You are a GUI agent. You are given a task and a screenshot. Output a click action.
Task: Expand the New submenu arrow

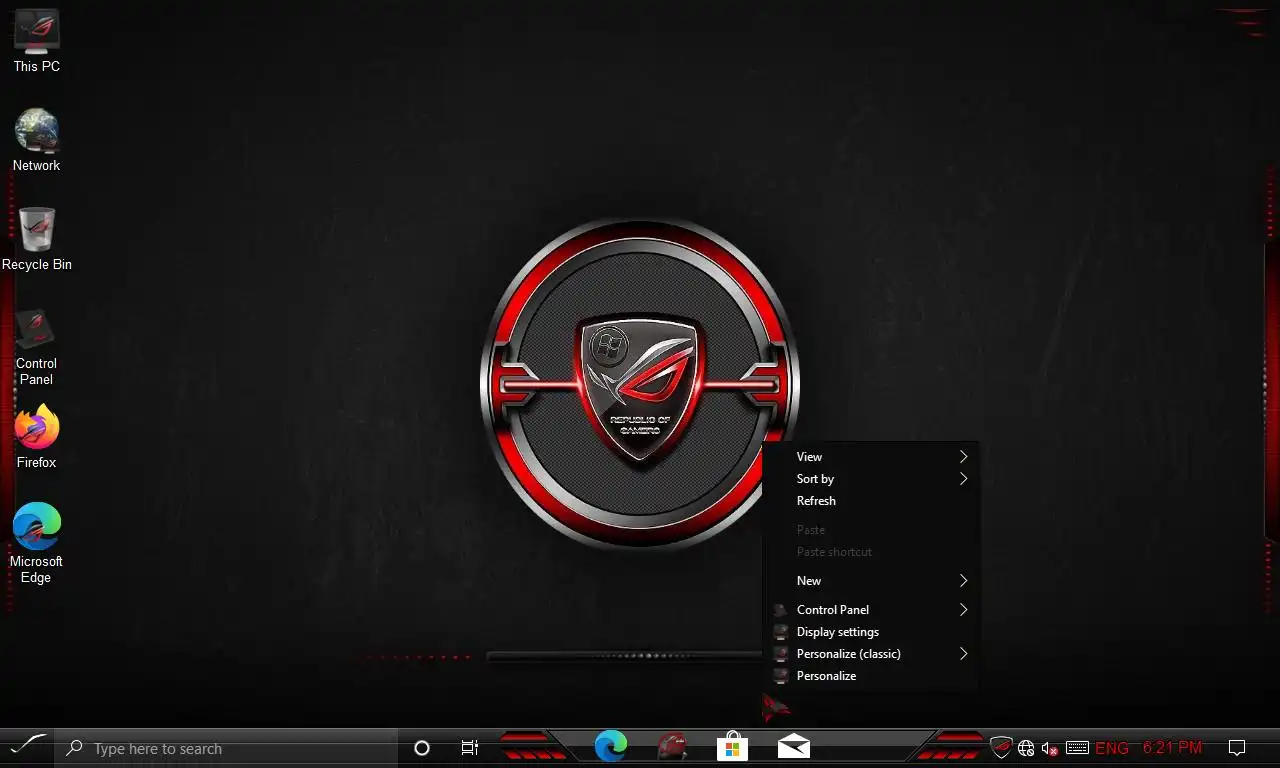(x=964, y=581)
